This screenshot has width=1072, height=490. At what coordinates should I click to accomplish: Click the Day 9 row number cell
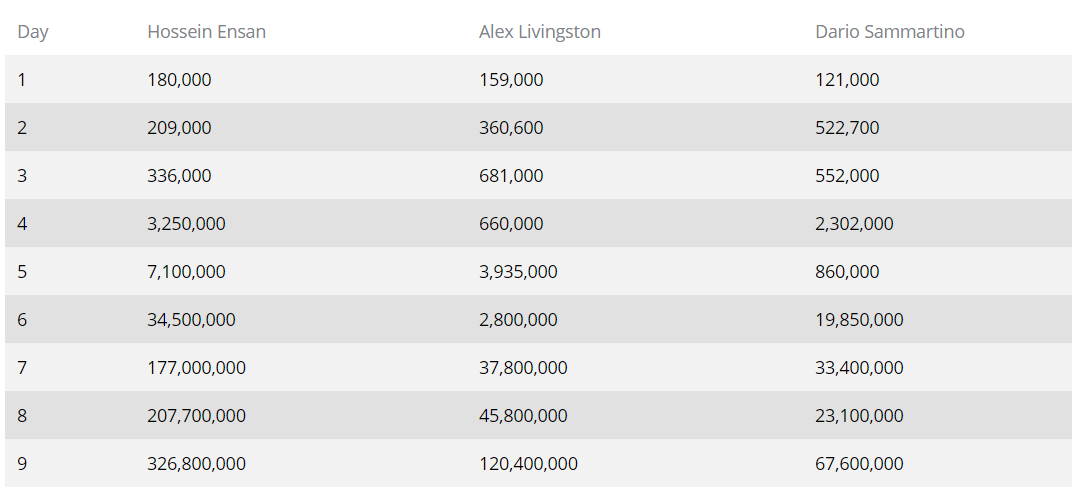tap(22, 463)
